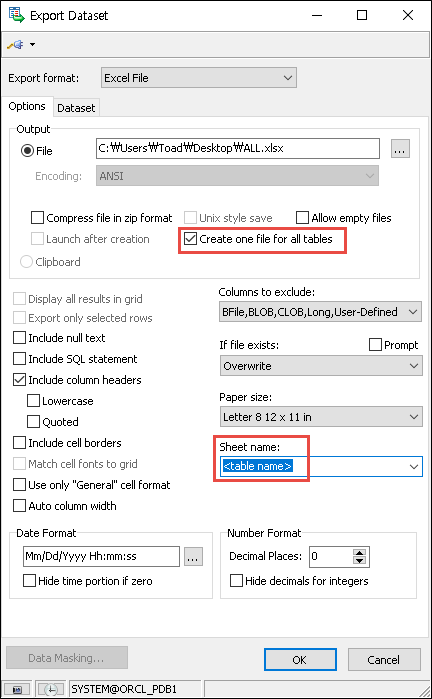Open the Sheet name dropdown arrow
The image size is (432, 699).
414,467
